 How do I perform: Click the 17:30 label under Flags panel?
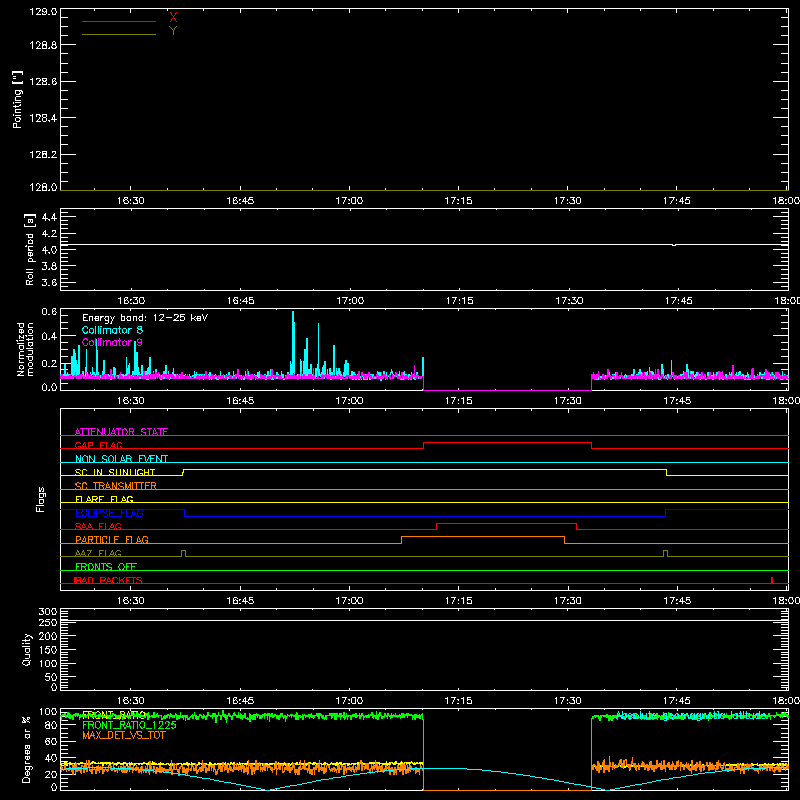pos(567,601)
